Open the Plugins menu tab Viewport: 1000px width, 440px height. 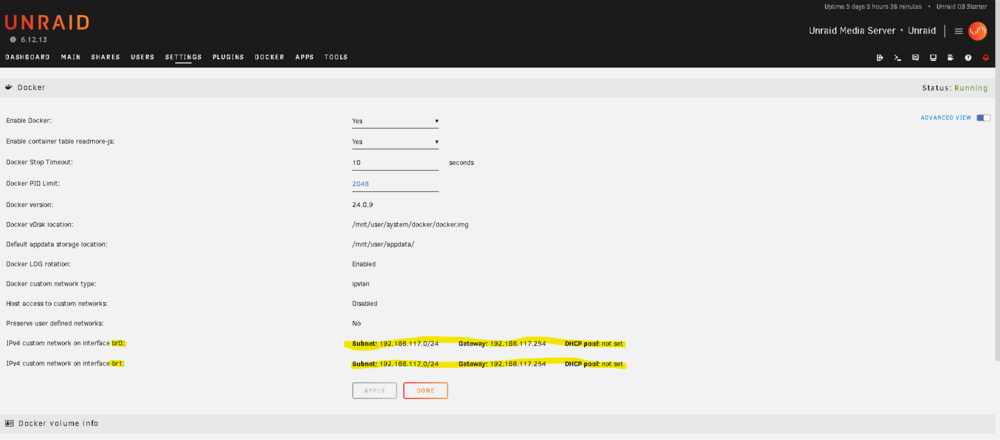click(x=228, y=57)
